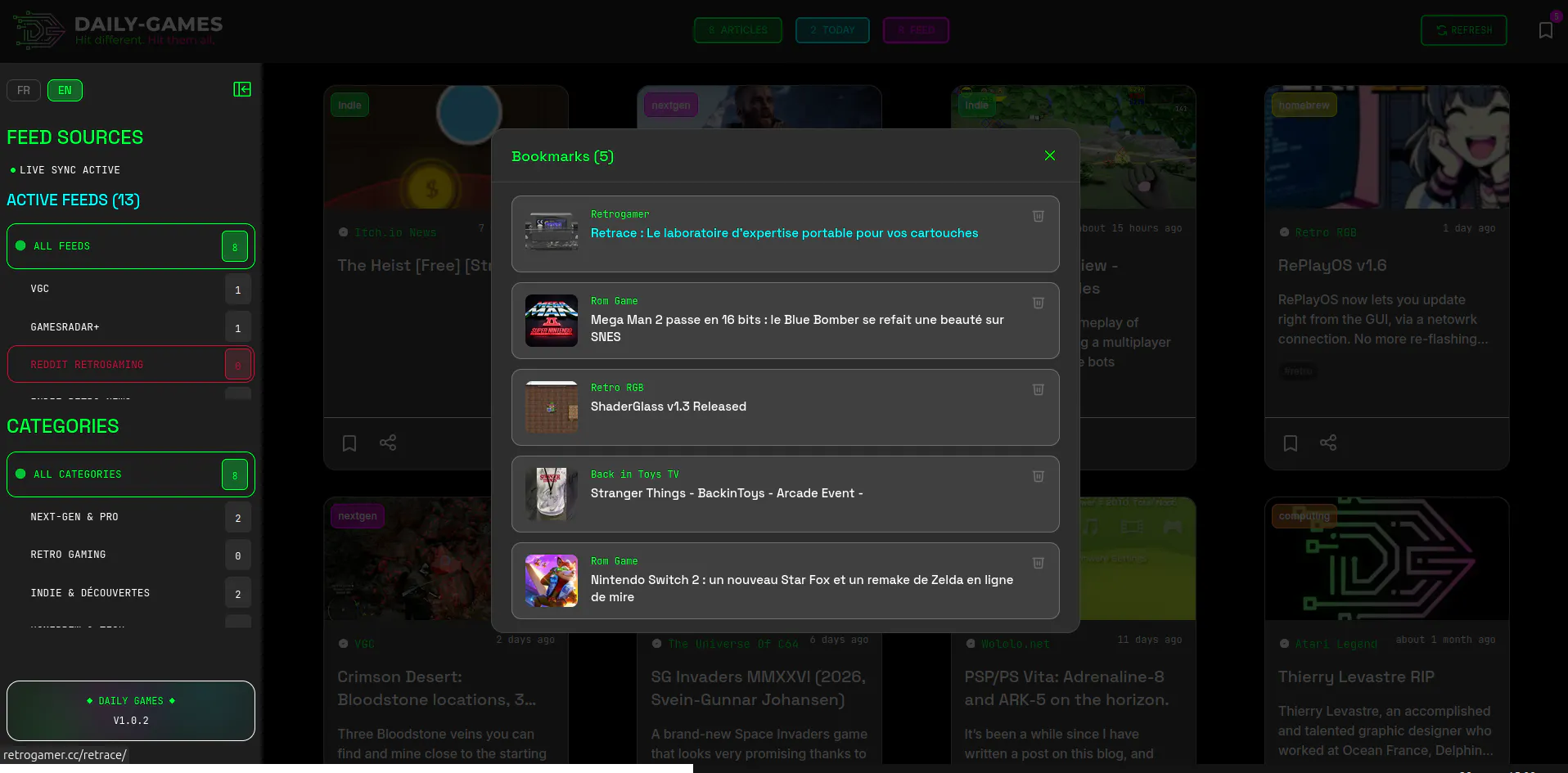Open SG Invaders MMXXVI article
This screenshot has height=773, width=1568.
pyautogui.click(x=759, y=689)
